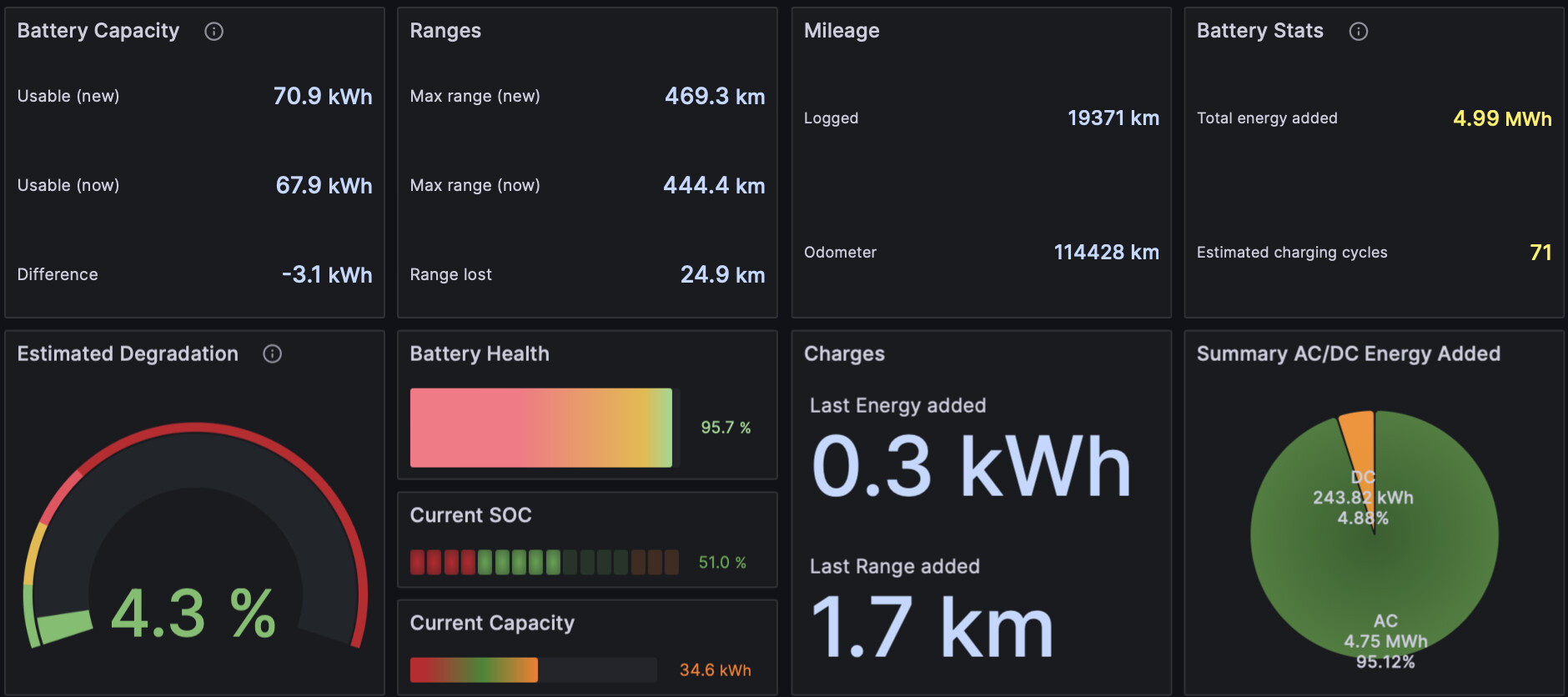Click the Total energy added 4.99 MWh value

tap(1502, 118)
